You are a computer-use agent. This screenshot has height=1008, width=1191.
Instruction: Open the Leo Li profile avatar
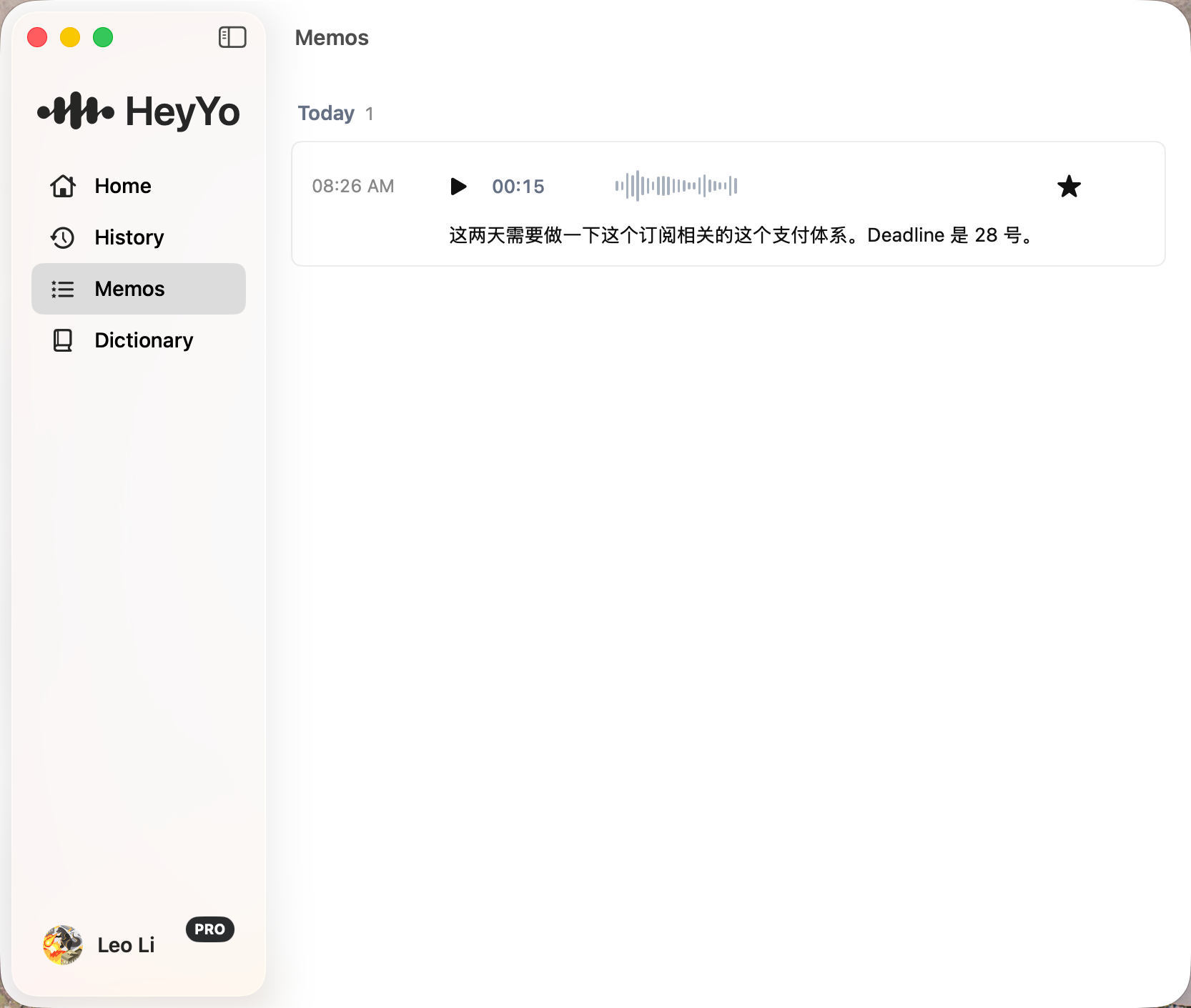tap(63, 945)
